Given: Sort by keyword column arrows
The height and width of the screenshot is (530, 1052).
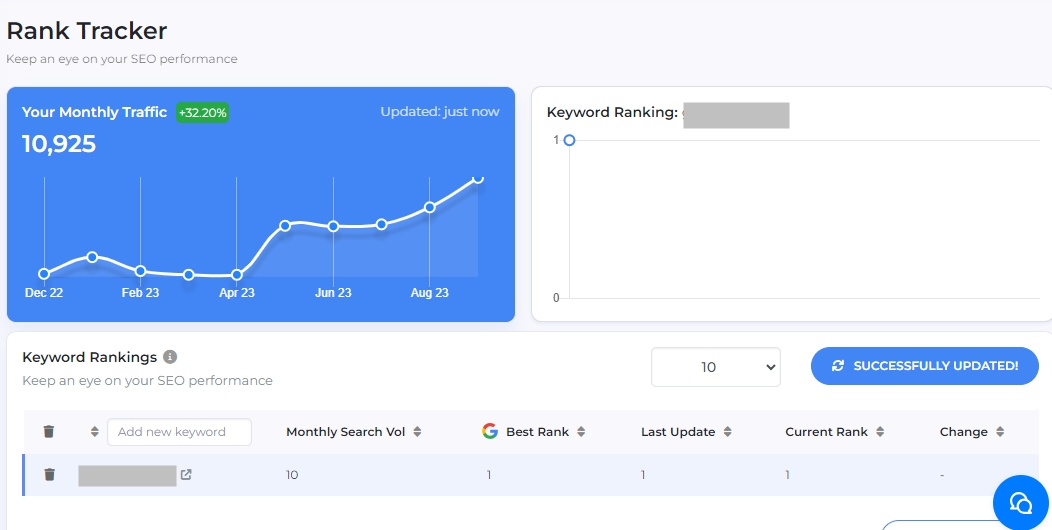Looking at the screenshot, I should click(95, 432).
